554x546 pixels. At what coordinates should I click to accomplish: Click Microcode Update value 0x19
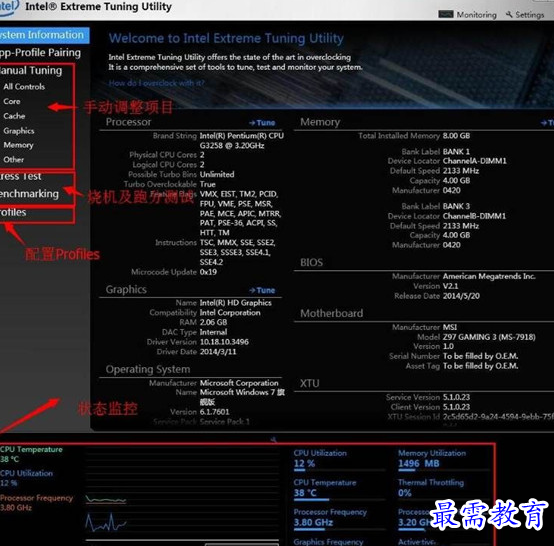point(208,272)
